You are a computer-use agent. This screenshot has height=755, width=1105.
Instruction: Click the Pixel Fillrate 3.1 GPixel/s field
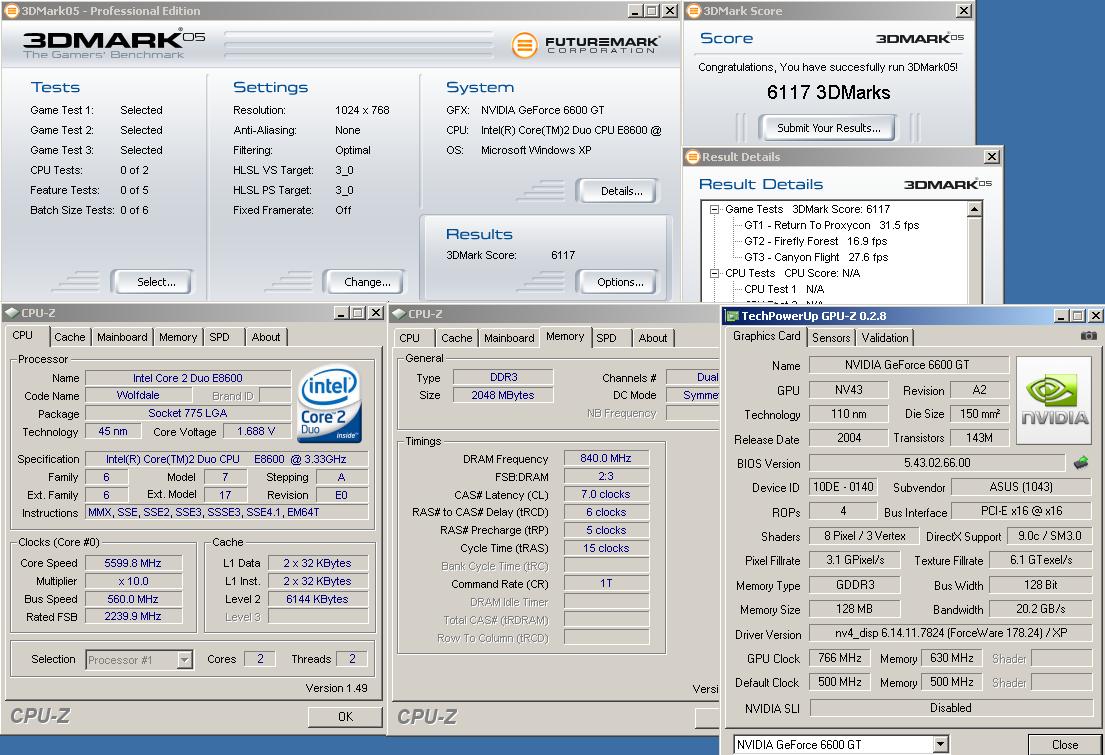click(854, 560)
